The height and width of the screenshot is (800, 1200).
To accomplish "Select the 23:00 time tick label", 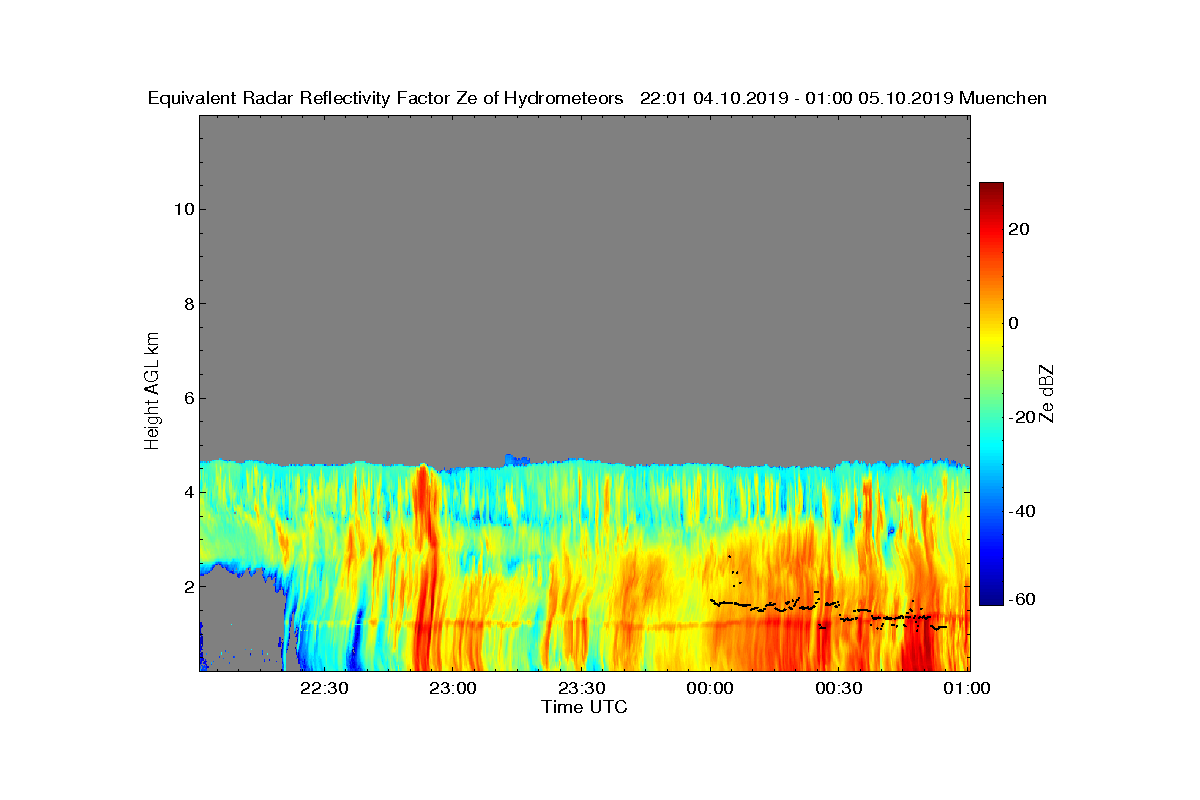I will click(x=452, y=689).
